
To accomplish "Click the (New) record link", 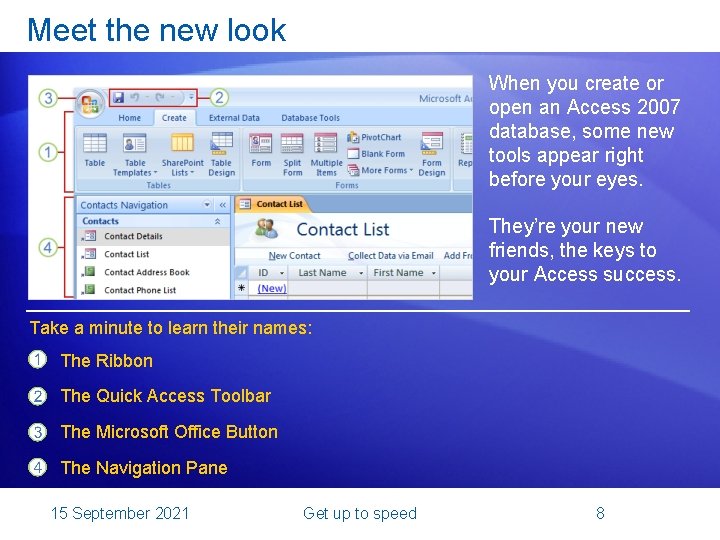I will click(272, 288).
